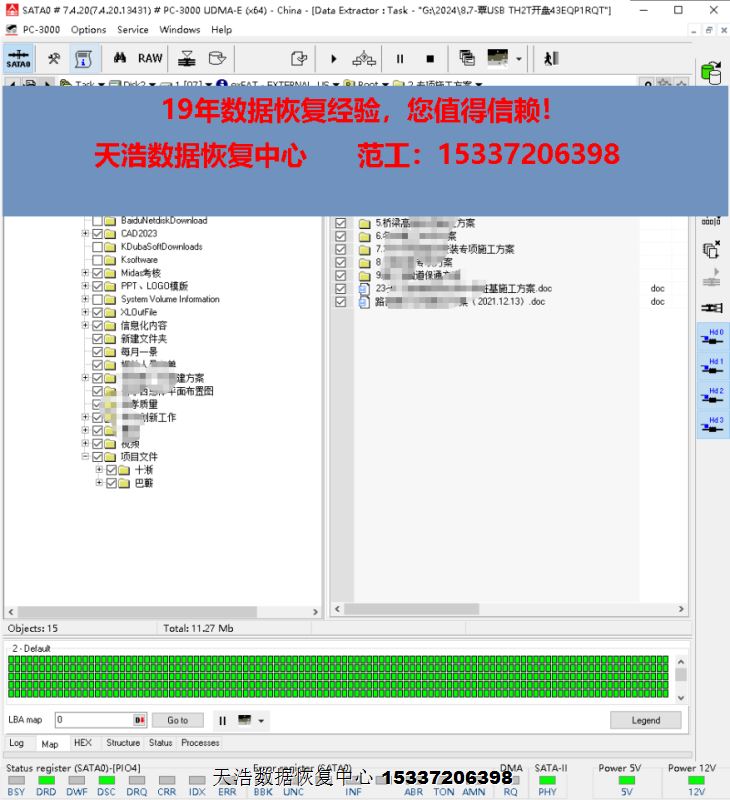Open the map view dropdown arrow beside Go to
The image size is (730, 800).
click(x=262, y=720)
